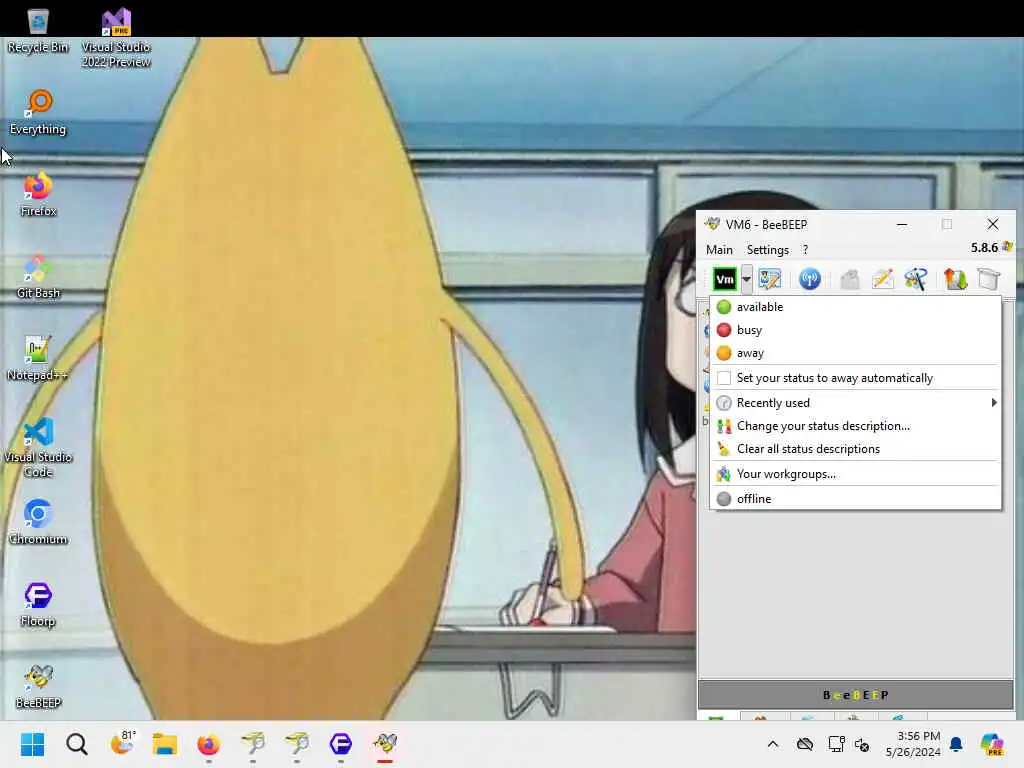
Task: Open taskbar Search
Action: [76, 744]
